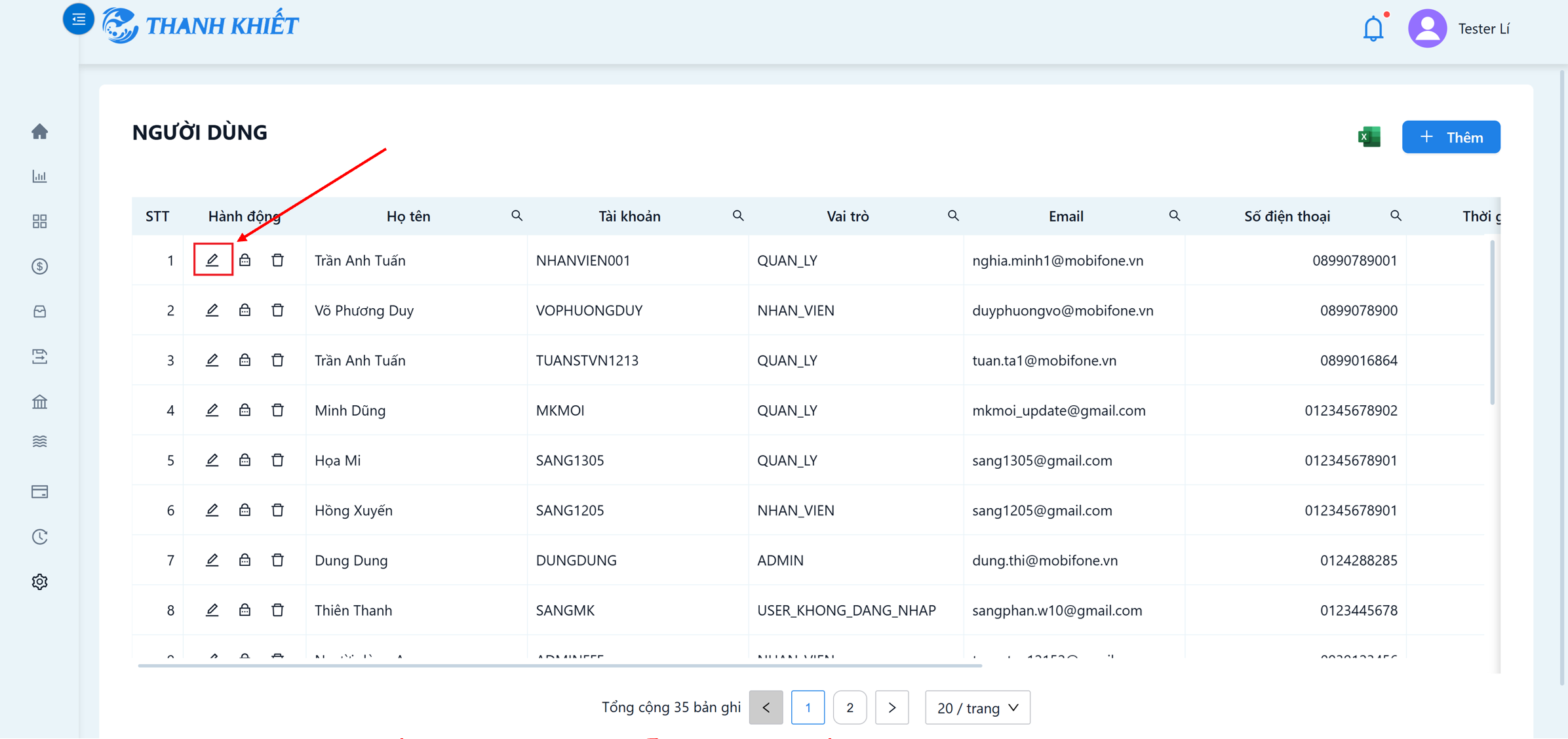The width and height of the screenshot is (1568, 739).
Task: Lock the account VOPHUONGDUY
Action: click(245, 310)
